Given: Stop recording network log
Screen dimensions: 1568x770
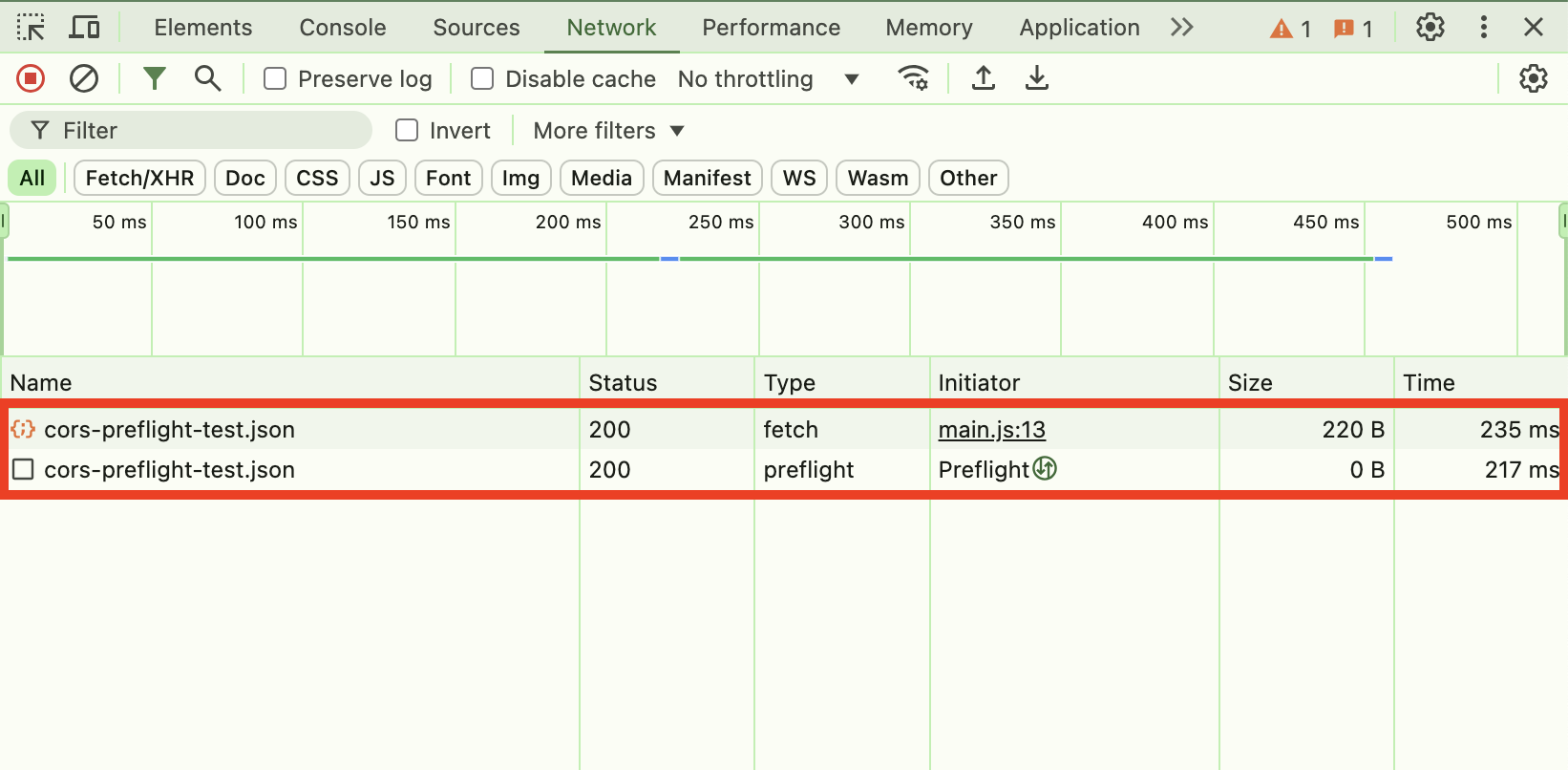Looking at the screenshot, I should [x=31, y=78].
